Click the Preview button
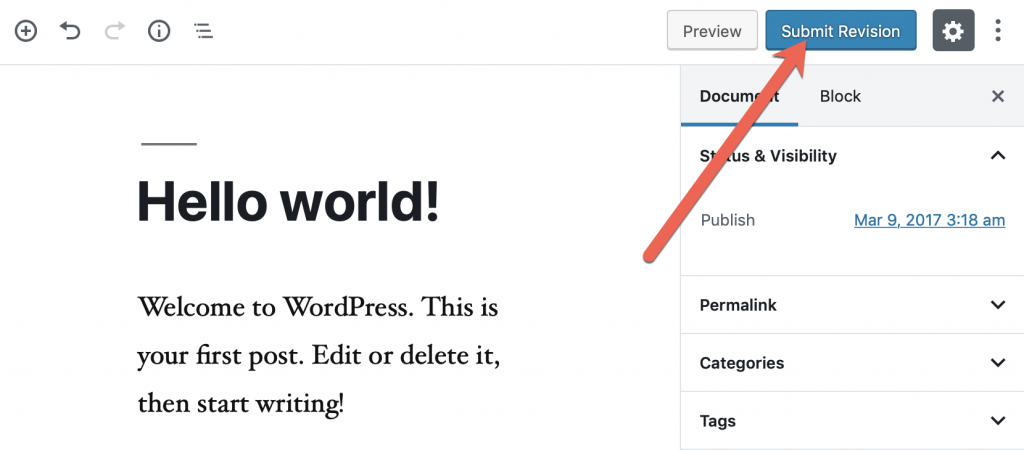 click(x=712, y=31)
